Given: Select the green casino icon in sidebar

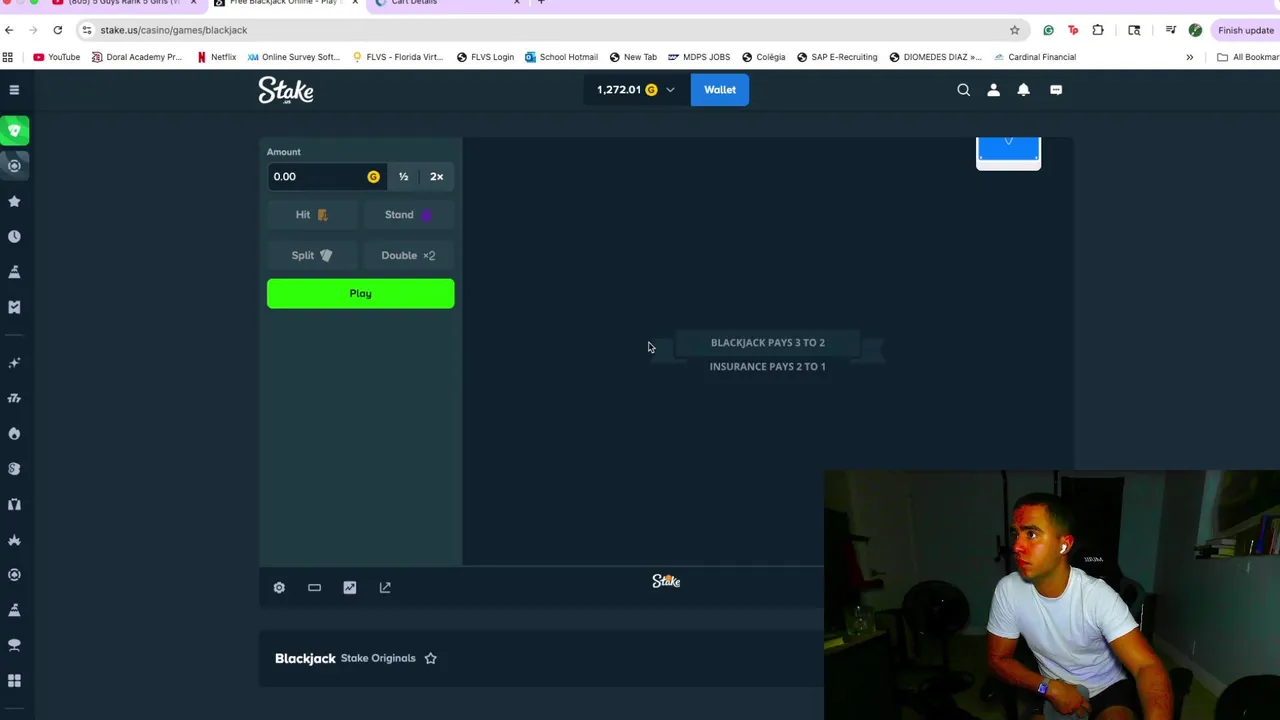Looking at the screenshot, I should coord(14,130).
